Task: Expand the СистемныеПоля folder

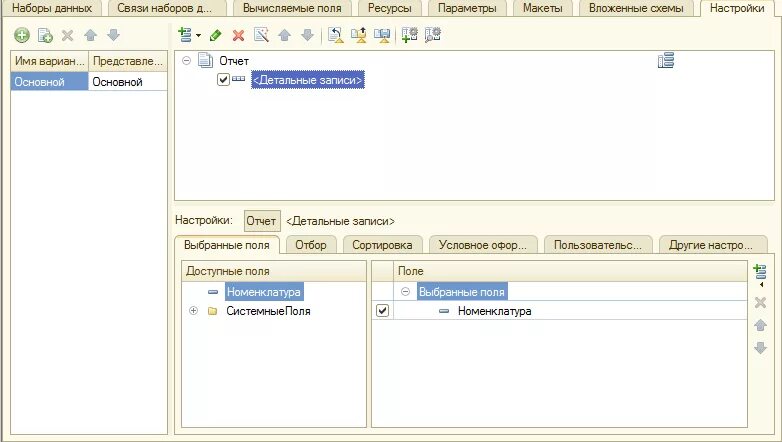Action: 194,311
